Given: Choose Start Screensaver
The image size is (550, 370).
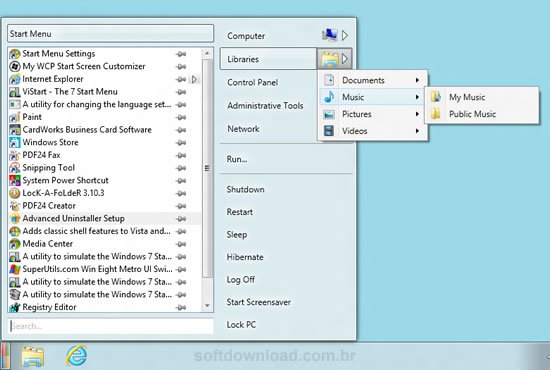Looking at the screenshot, I should point(259,302).
